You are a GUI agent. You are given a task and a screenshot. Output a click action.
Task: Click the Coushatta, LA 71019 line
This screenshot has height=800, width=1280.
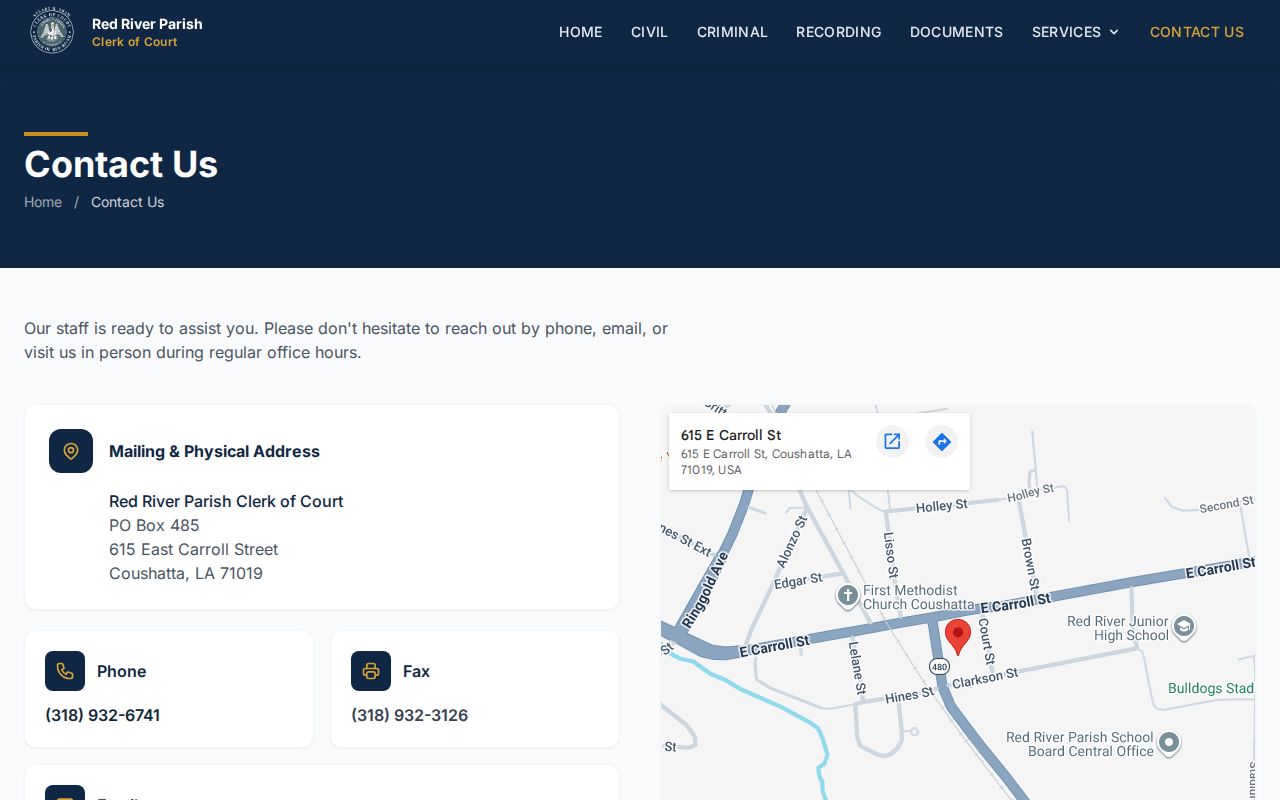(186, 573)
